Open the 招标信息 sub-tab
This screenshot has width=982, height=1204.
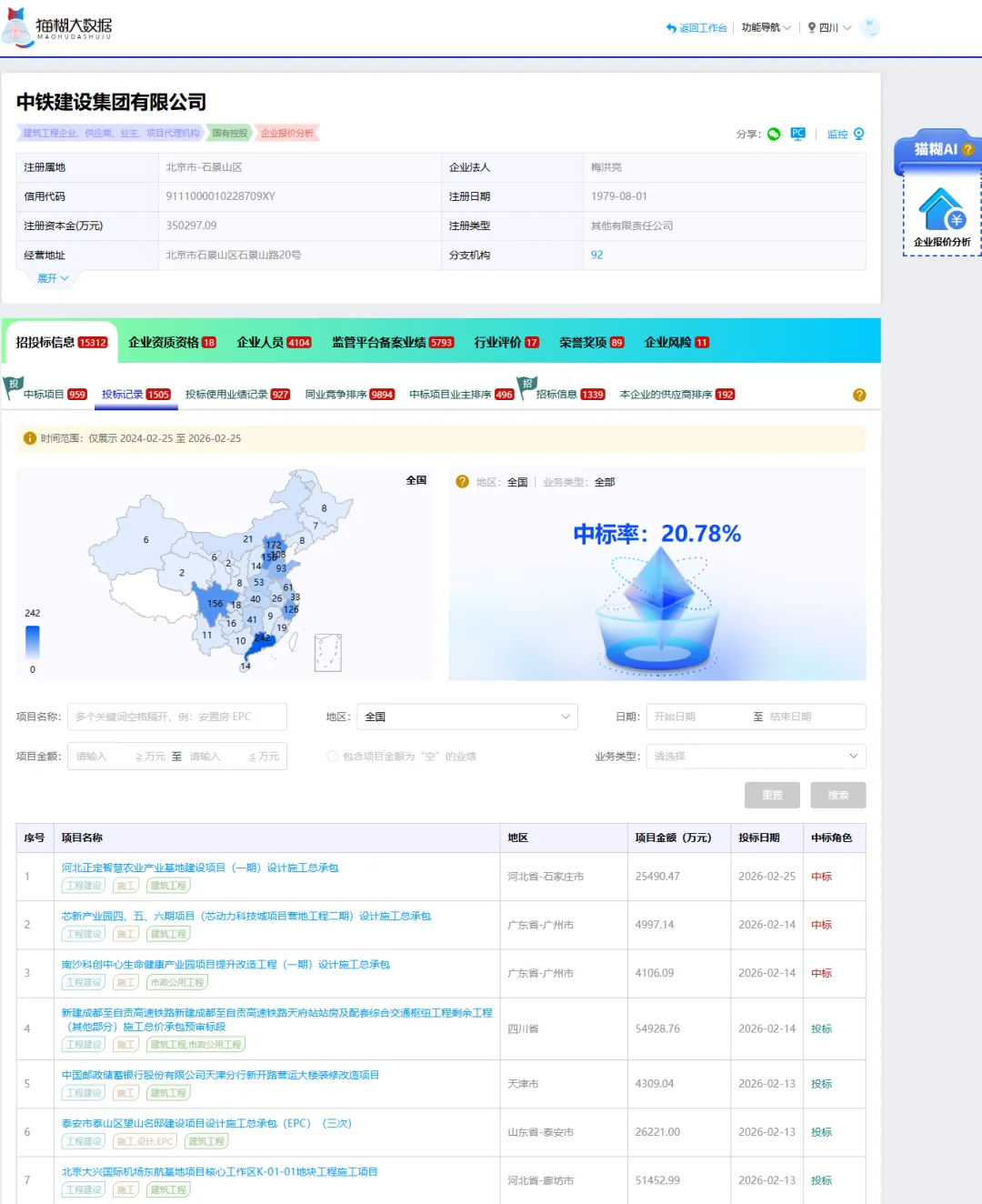[x=570, y=395]
